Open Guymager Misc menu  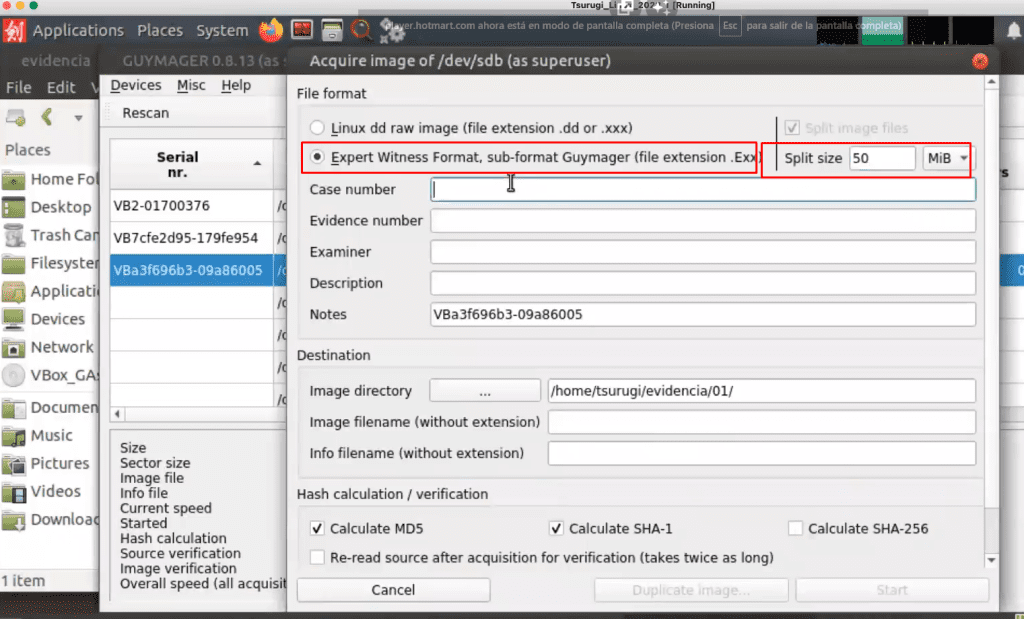pyautogui.click(x=191, y=86)
